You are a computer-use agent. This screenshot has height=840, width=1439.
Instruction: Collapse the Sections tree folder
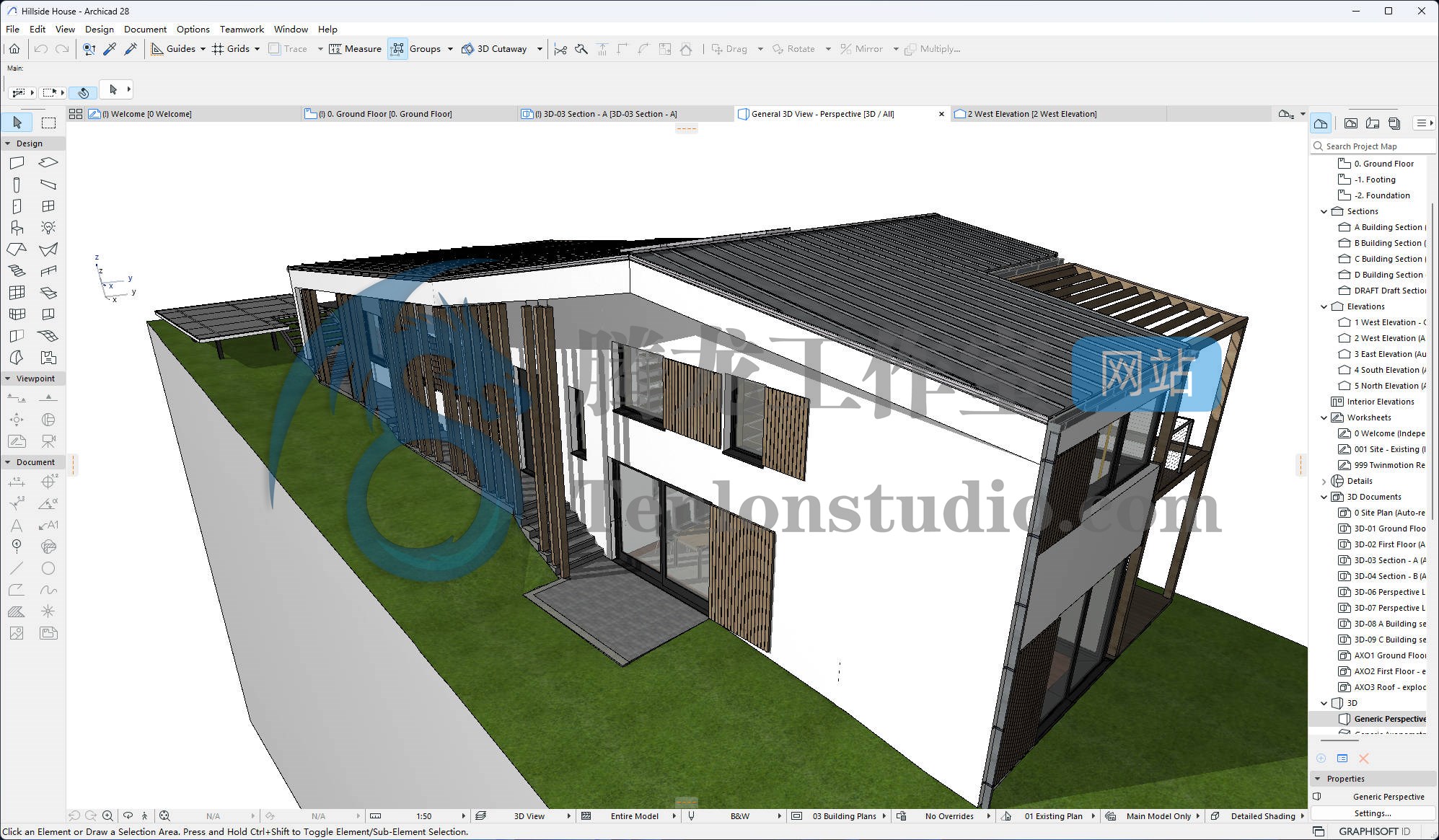(1324, 211)
